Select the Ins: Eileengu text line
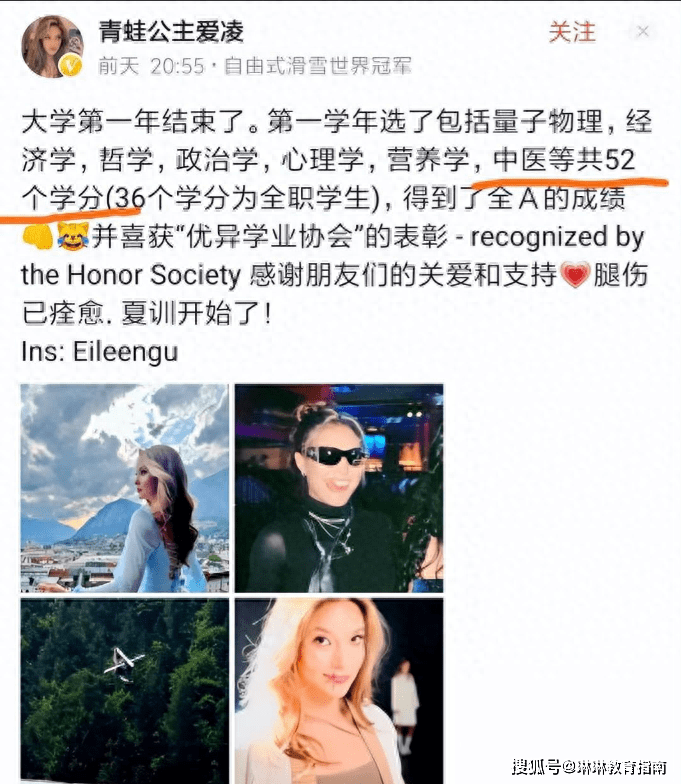681x784 pixels. [100, 352]
